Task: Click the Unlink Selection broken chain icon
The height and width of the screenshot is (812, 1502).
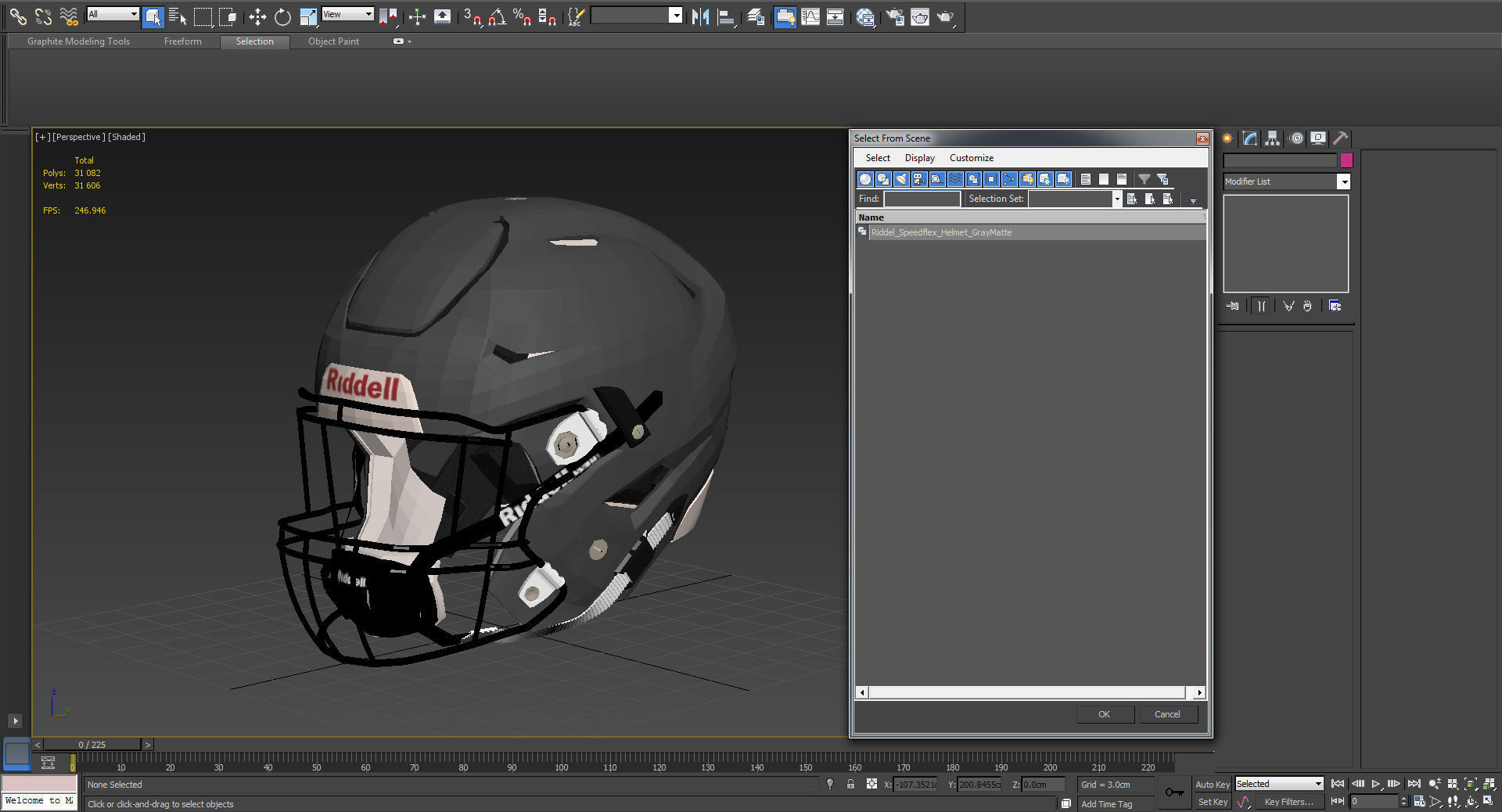Action: pos(43,16)
